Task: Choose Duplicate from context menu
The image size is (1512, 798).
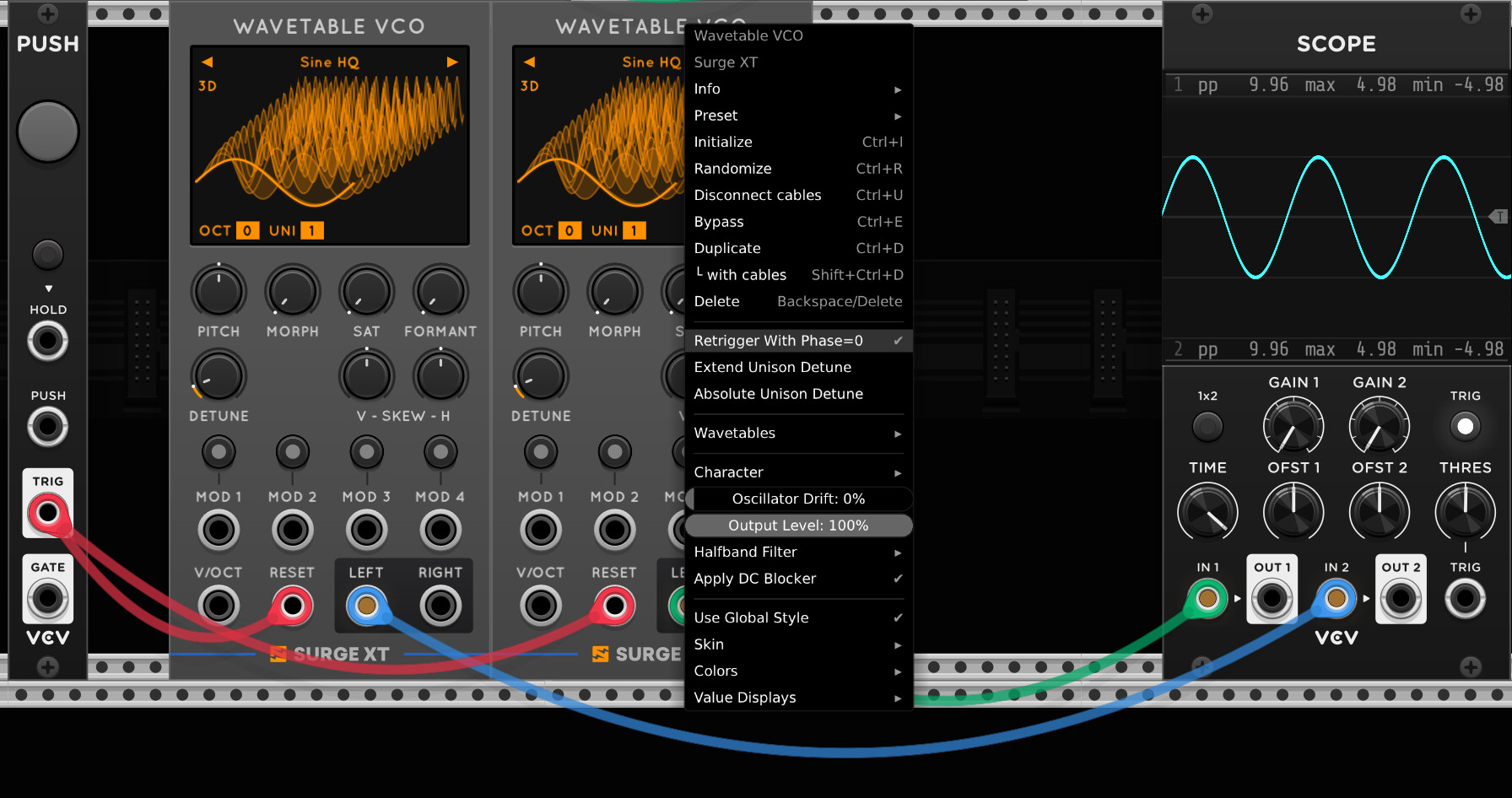Action: (x=798, y=248)
